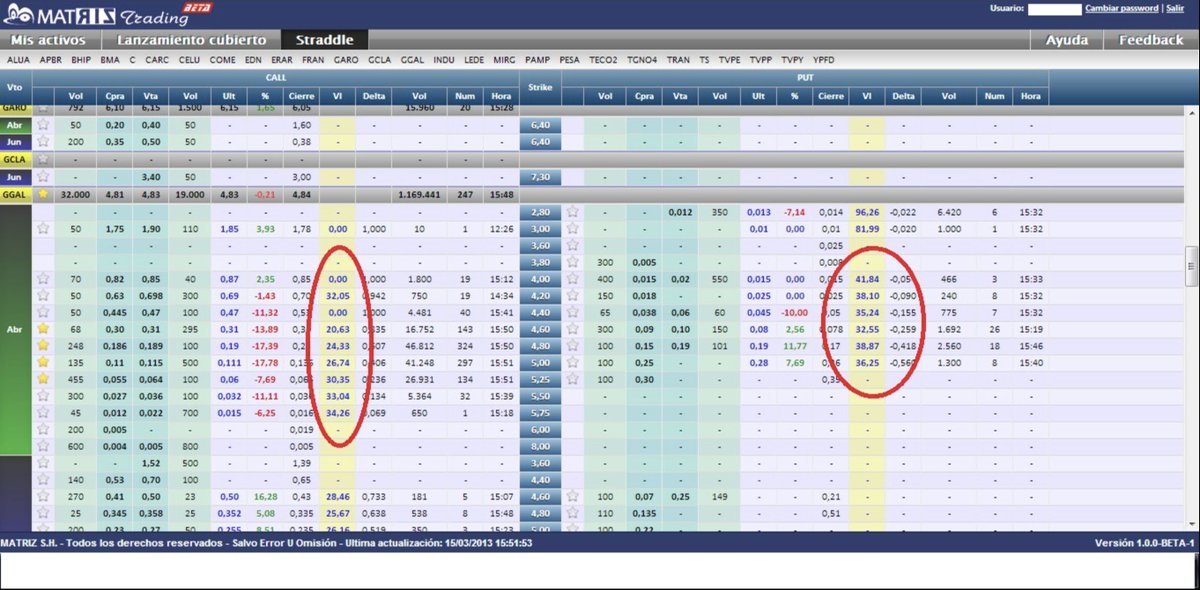This screenshot has height=590, width=1200.
Task: Click the 4,20 strike button
Action: coord(540,296)
